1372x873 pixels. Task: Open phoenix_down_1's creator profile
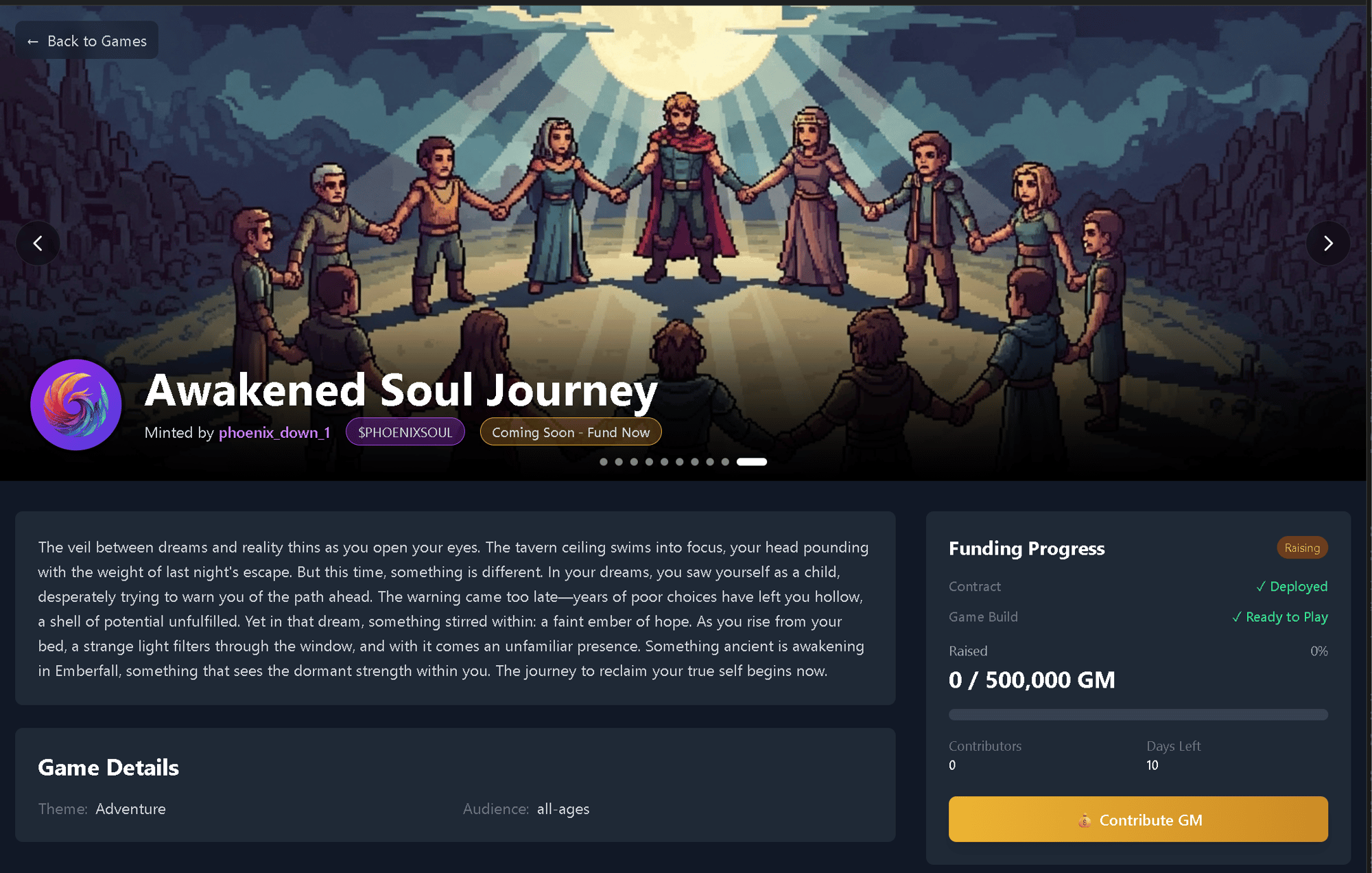(x=274, y=432)
